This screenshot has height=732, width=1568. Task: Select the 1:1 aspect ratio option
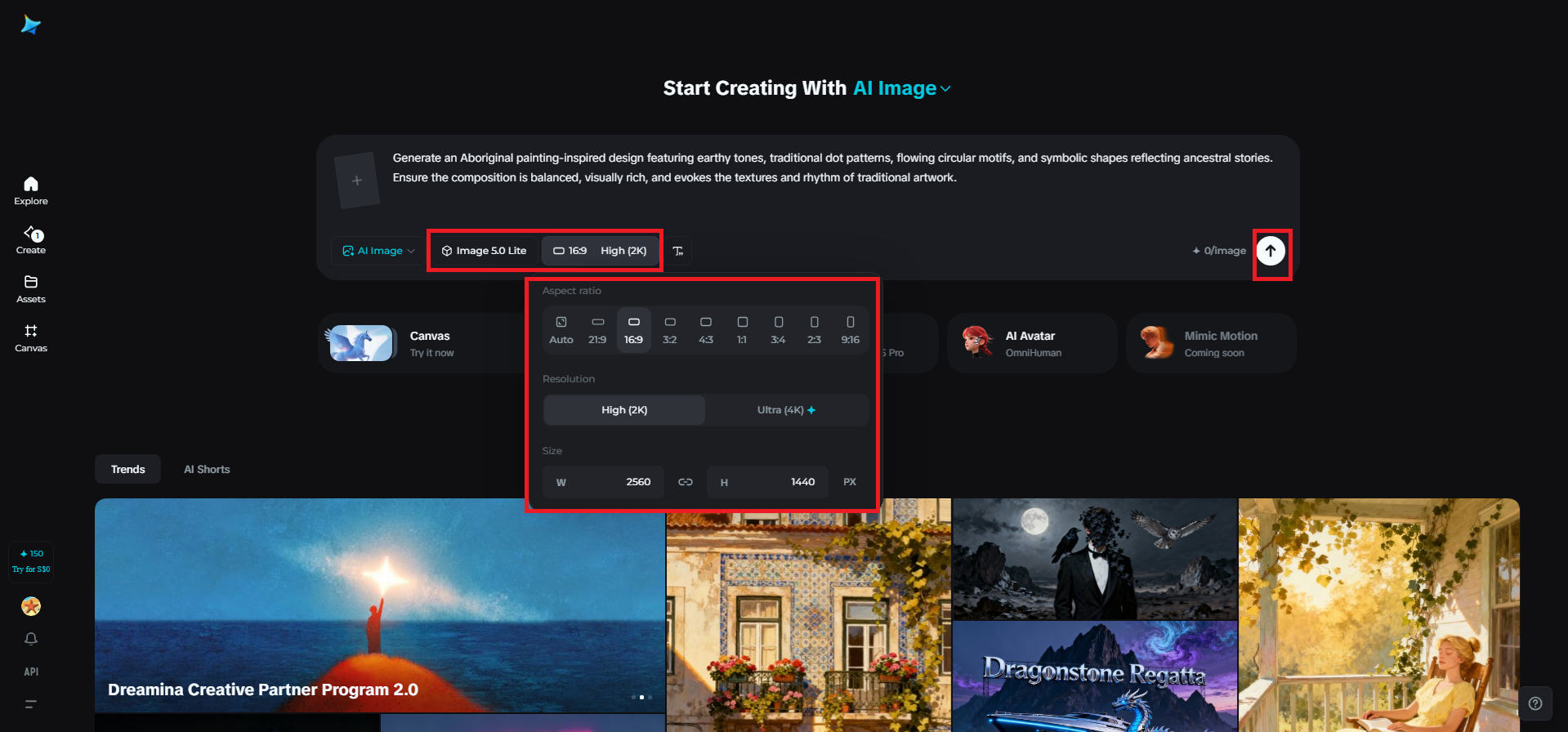[x=742, y=330]
